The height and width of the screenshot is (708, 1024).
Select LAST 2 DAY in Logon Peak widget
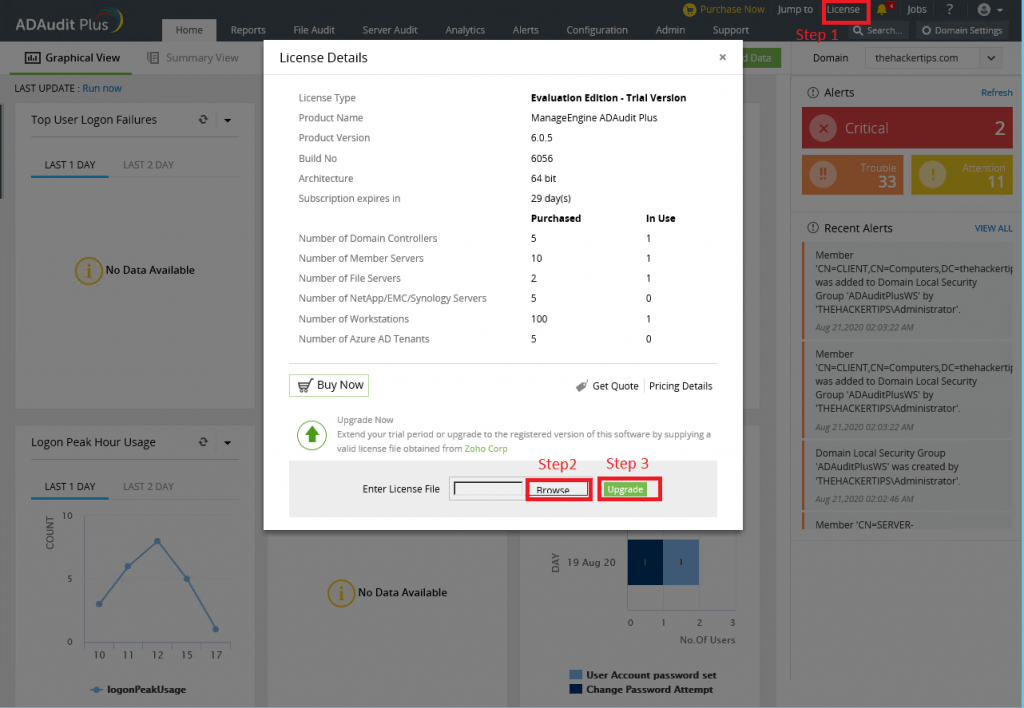point(148,487)
